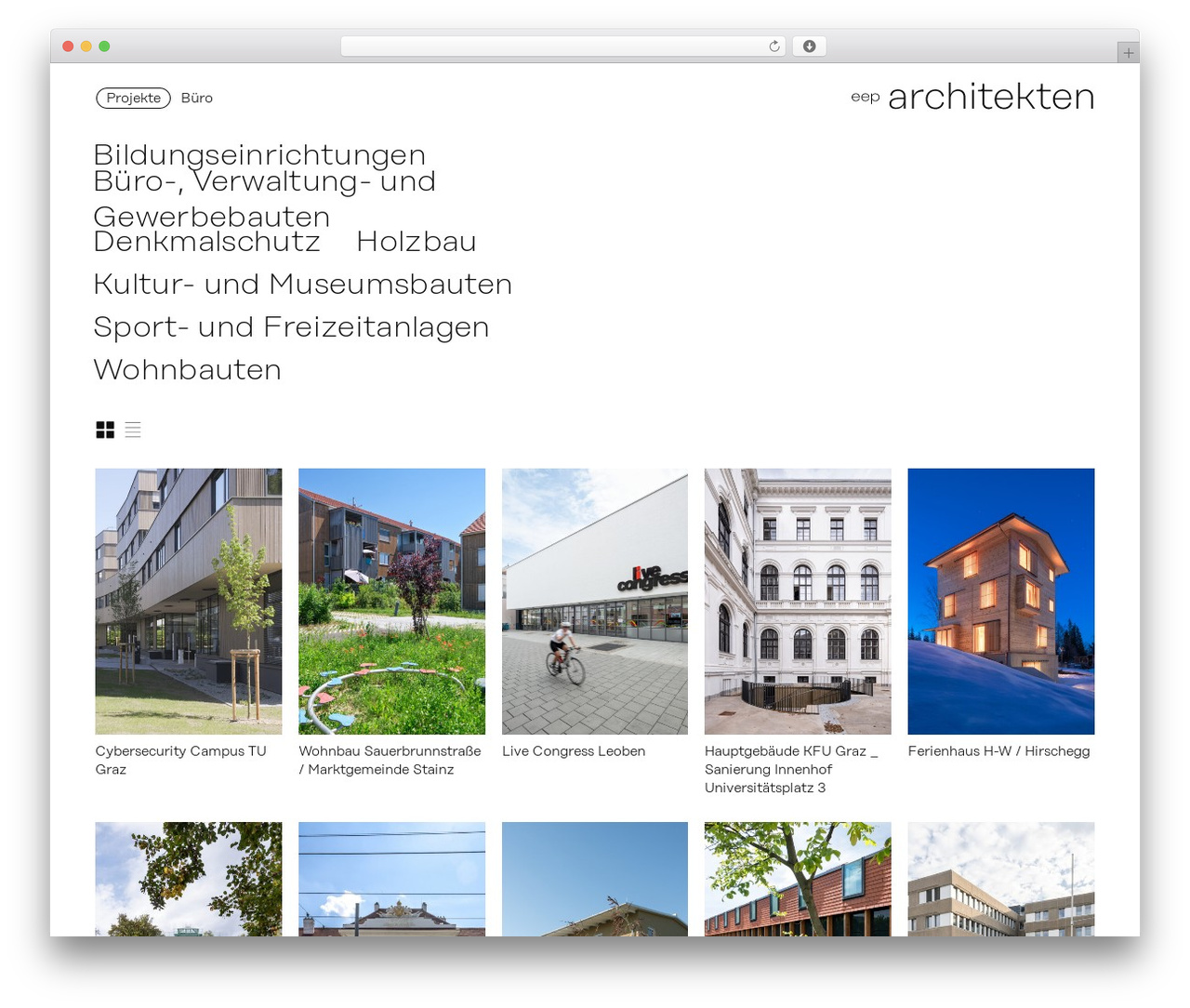
Task: Click the eep architekten logo
Action: 972,97
